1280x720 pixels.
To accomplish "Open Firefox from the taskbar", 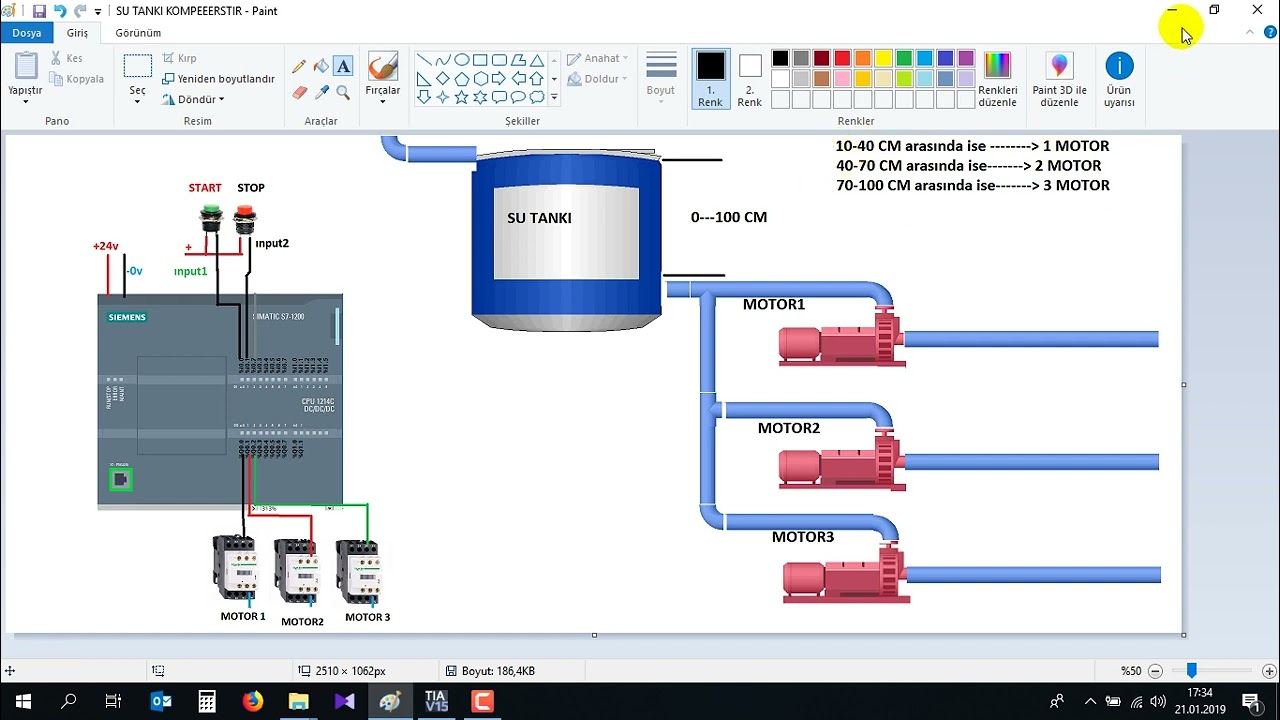I will (252, 701).
